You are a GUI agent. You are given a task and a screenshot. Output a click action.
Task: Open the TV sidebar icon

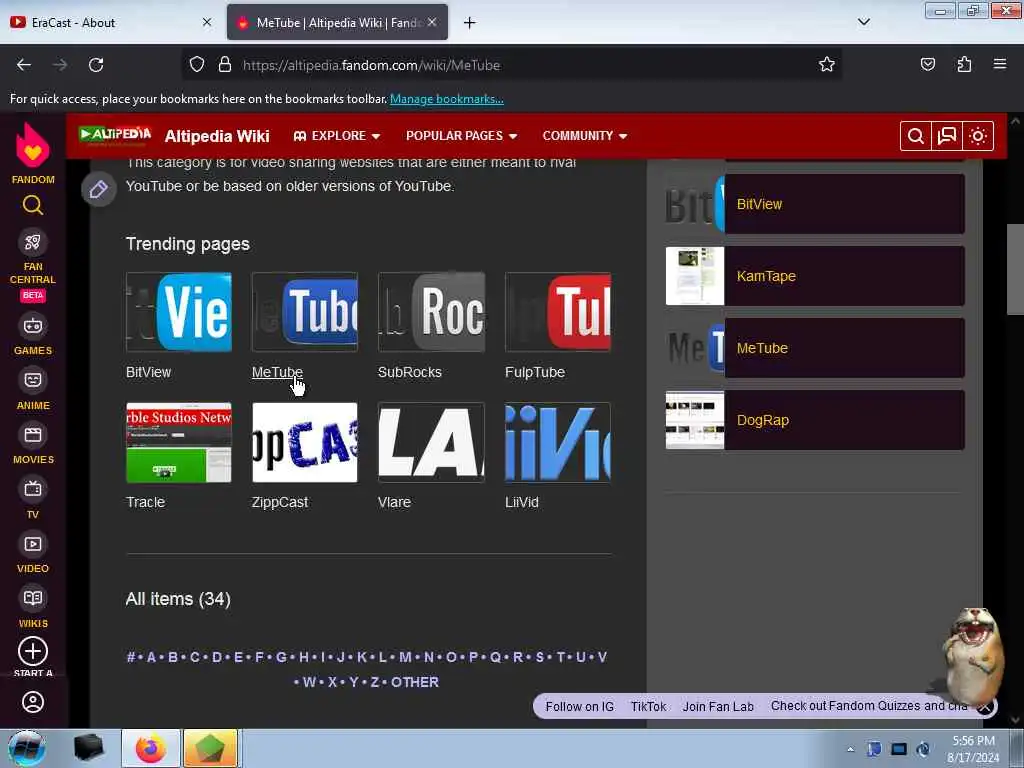tap(33, 489)
